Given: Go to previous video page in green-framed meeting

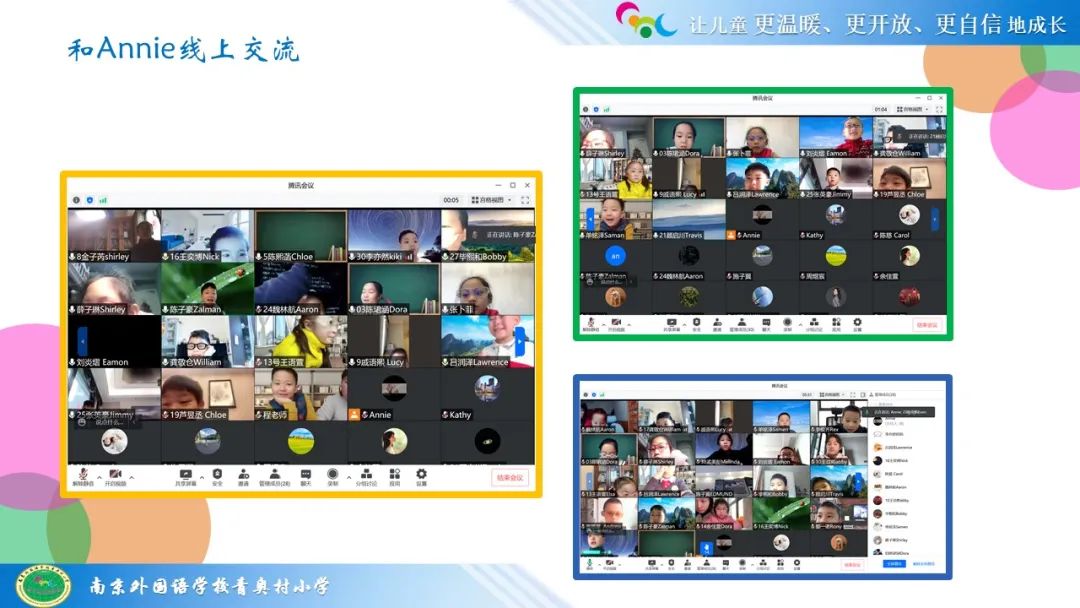Looking at the screenshot, I should 590,218.
